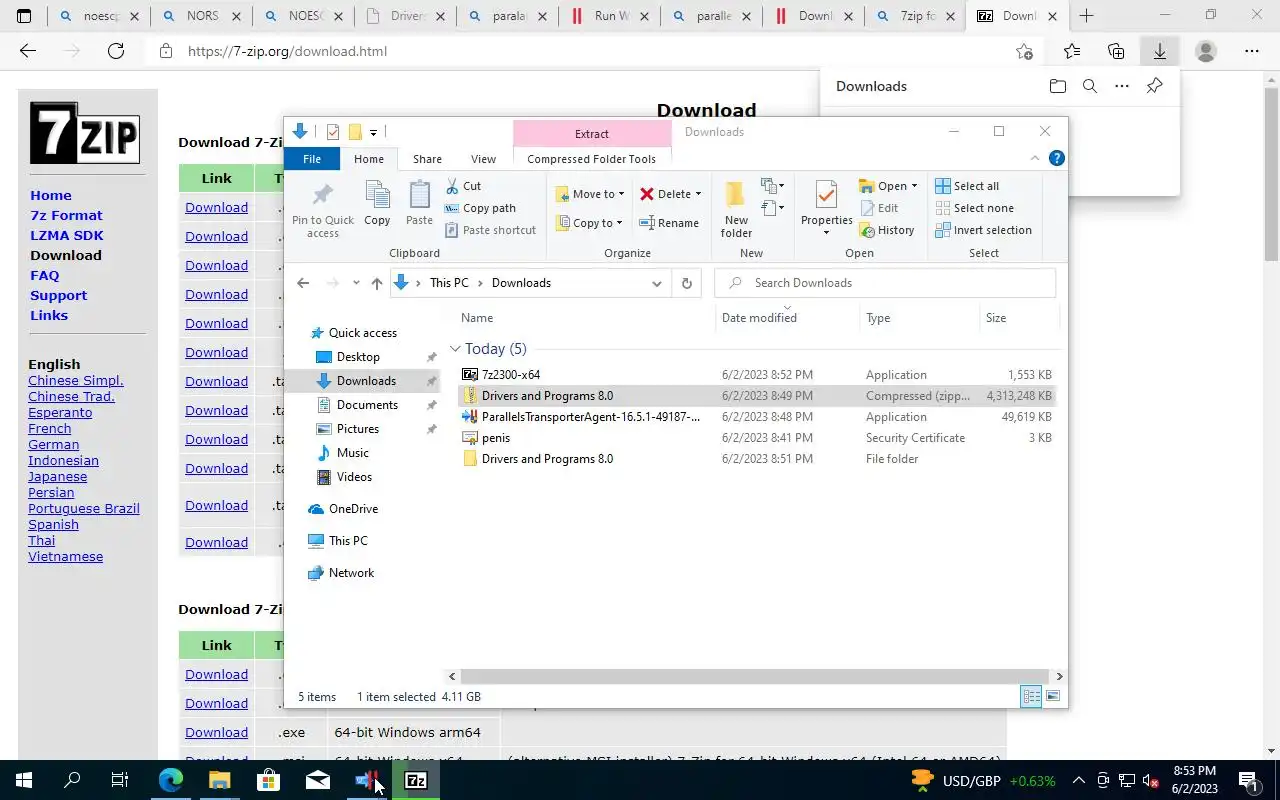
Task: Click Cut in Clipboard group
Action: tap(463, 186)
